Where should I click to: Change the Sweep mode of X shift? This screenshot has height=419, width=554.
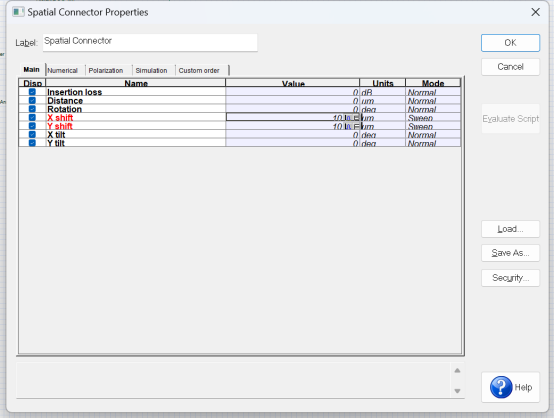click(x=433, y=117)
